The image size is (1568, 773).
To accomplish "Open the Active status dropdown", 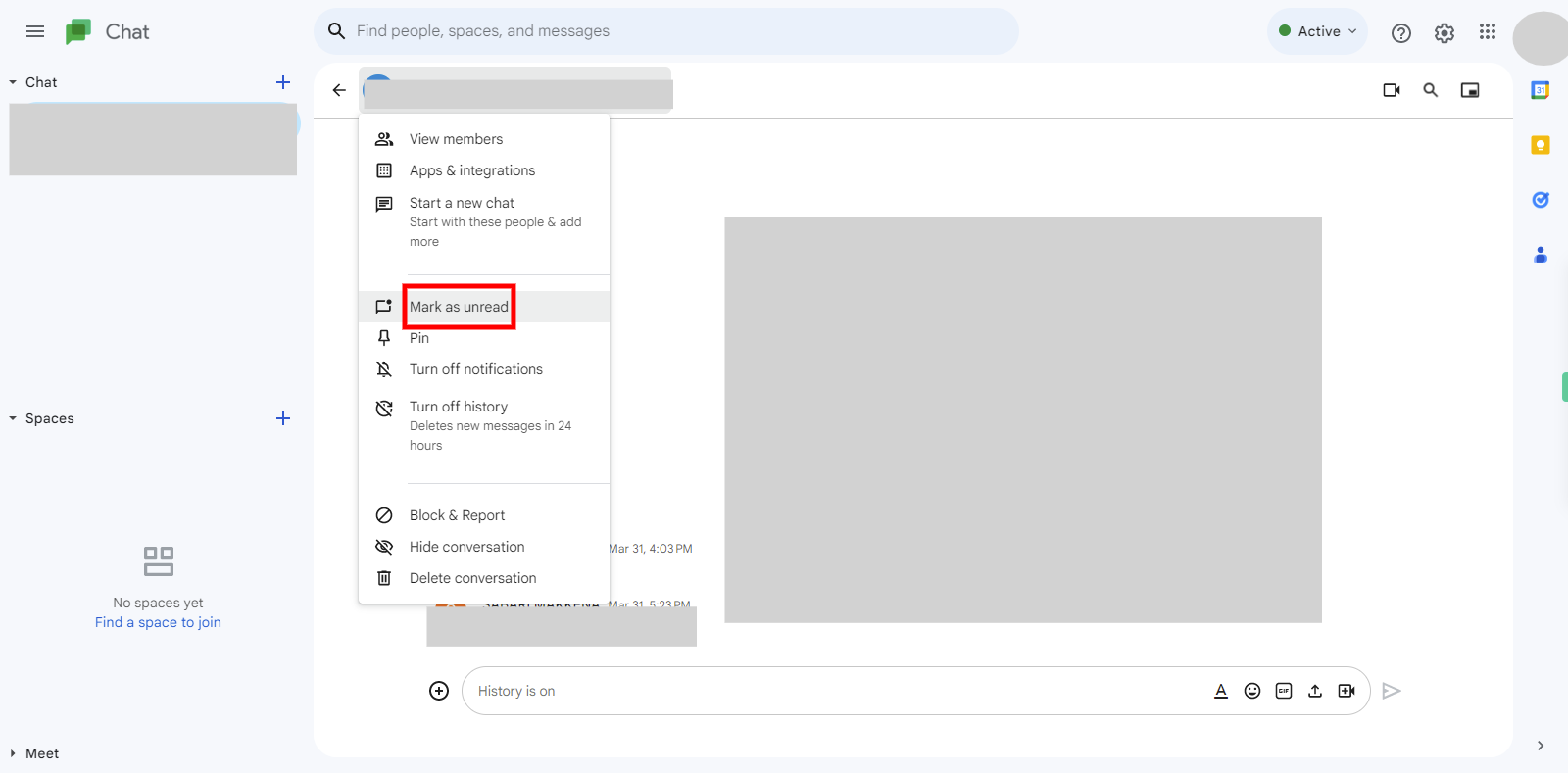I will pos(1317,31).
